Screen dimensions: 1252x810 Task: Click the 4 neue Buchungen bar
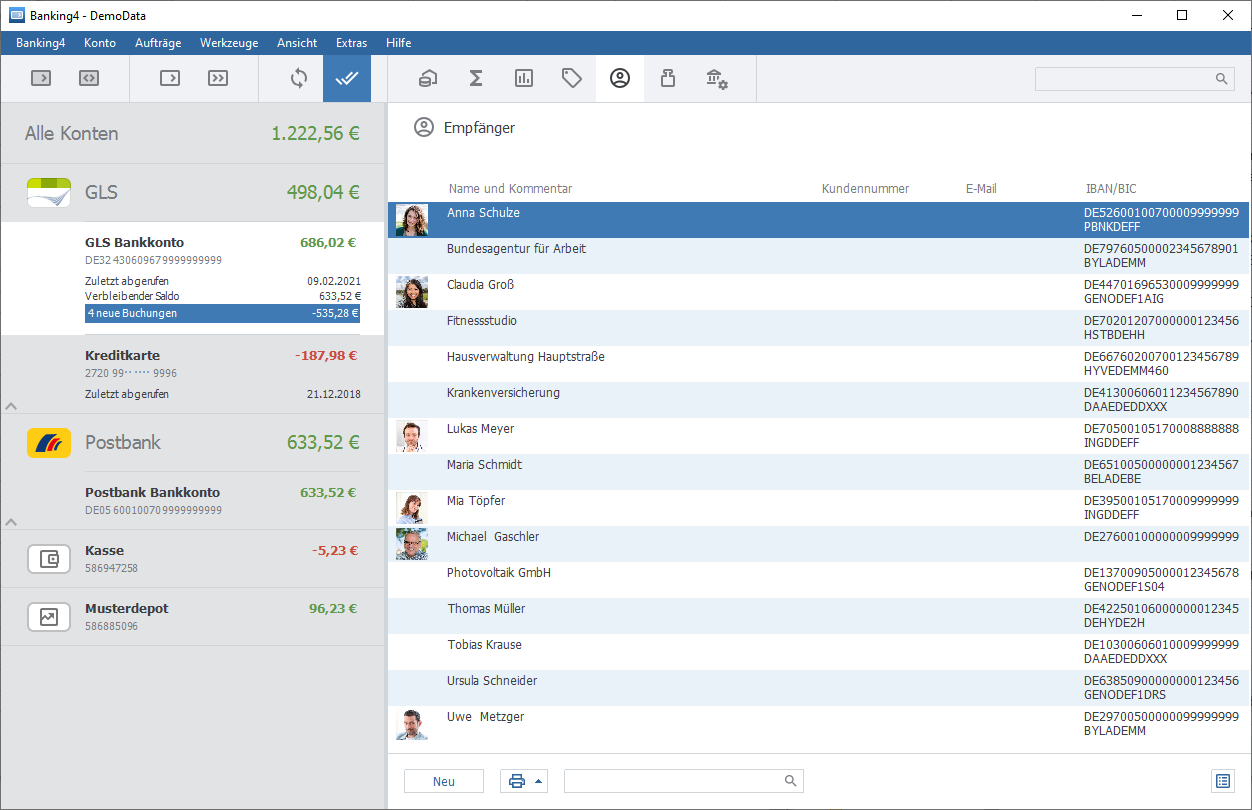coord(222,313)
